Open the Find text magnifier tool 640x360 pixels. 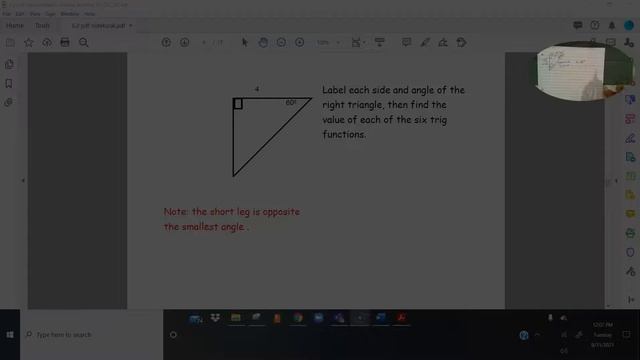click(x=84, y=42)
